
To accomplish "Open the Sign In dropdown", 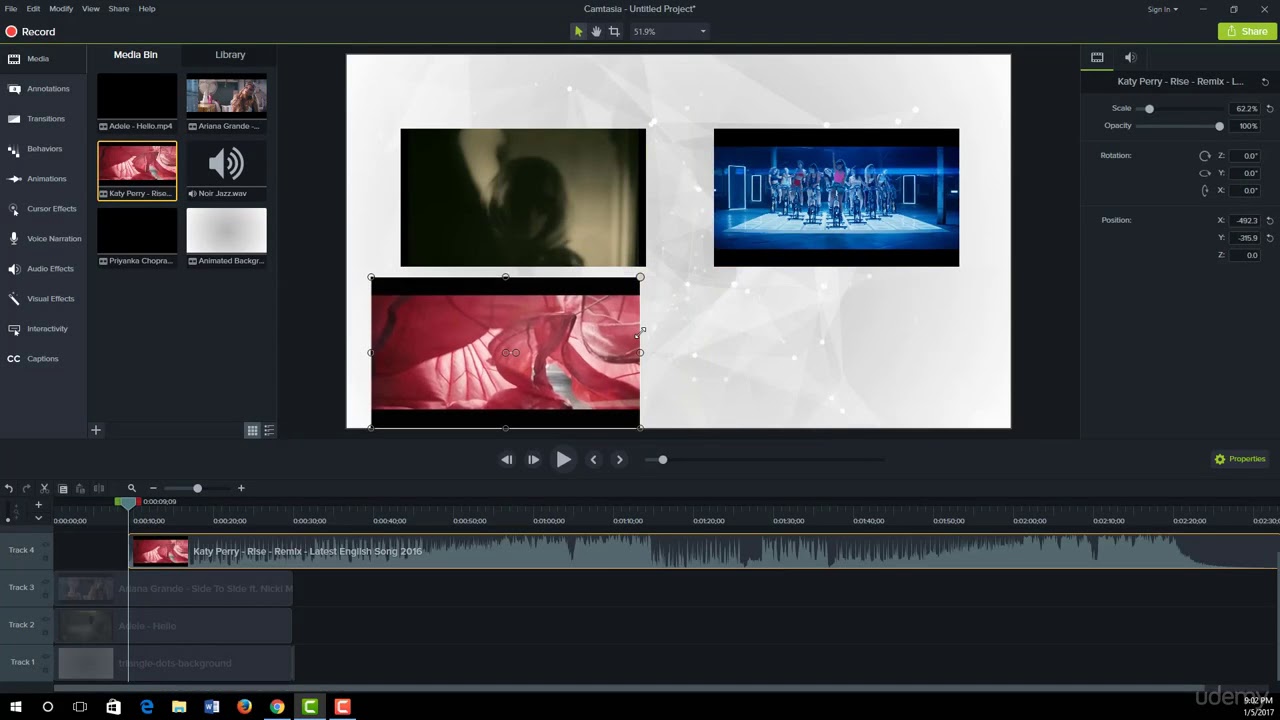I will point(1162,9).
